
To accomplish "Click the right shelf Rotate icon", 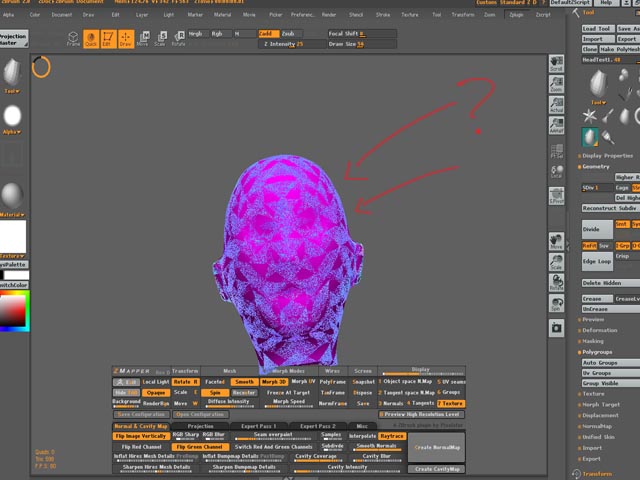I will pos(556,282).
